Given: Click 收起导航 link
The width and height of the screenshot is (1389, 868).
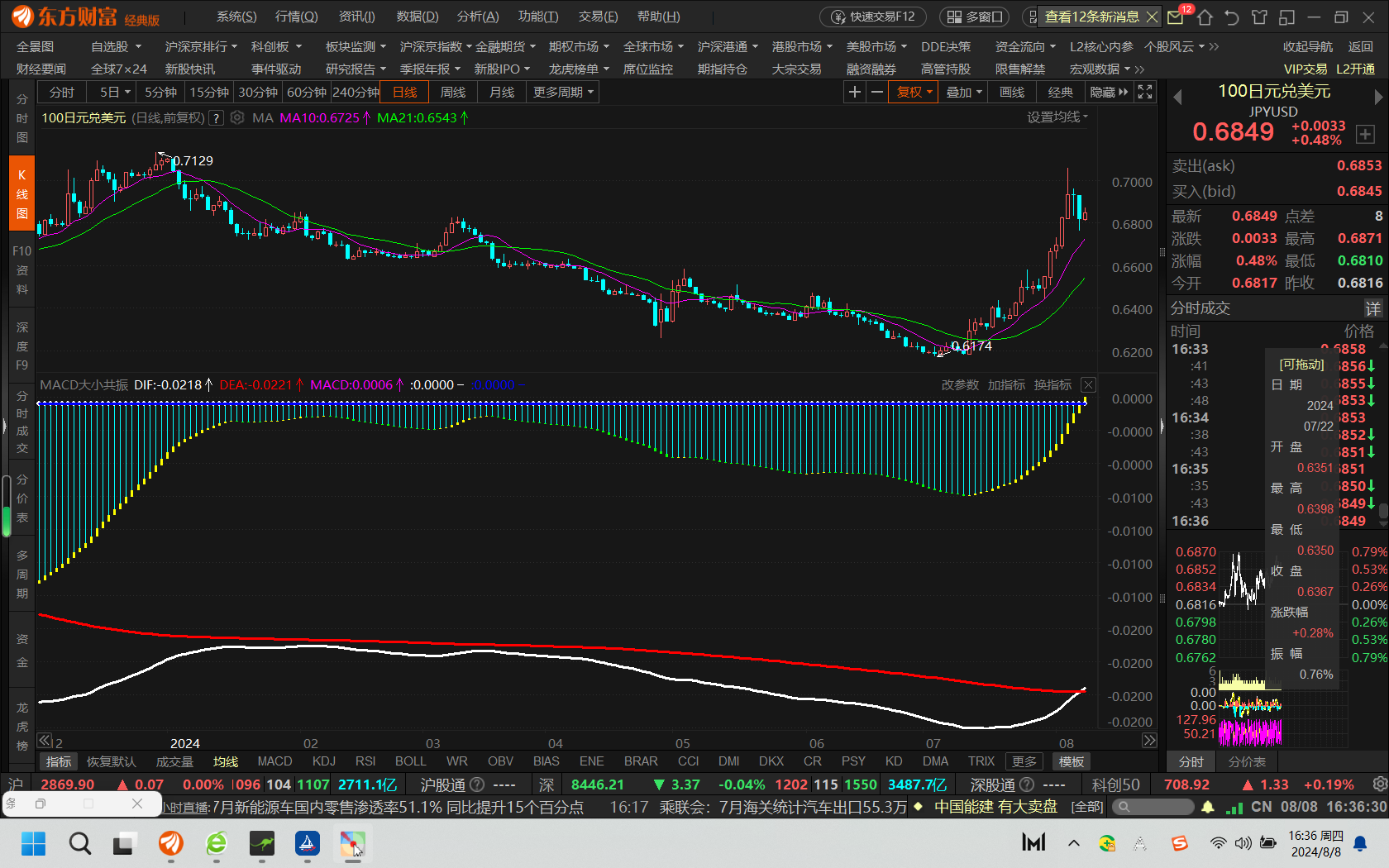Looking at the screenshot, I should coord(1308,46).
